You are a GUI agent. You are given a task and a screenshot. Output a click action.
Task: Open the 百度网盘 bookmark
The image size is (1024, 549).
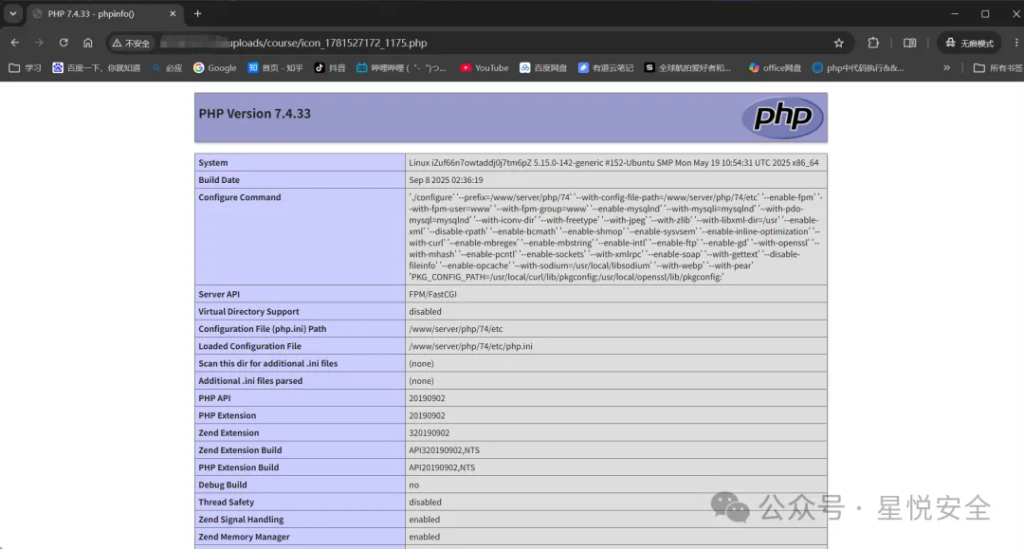(x=543, y=68)
